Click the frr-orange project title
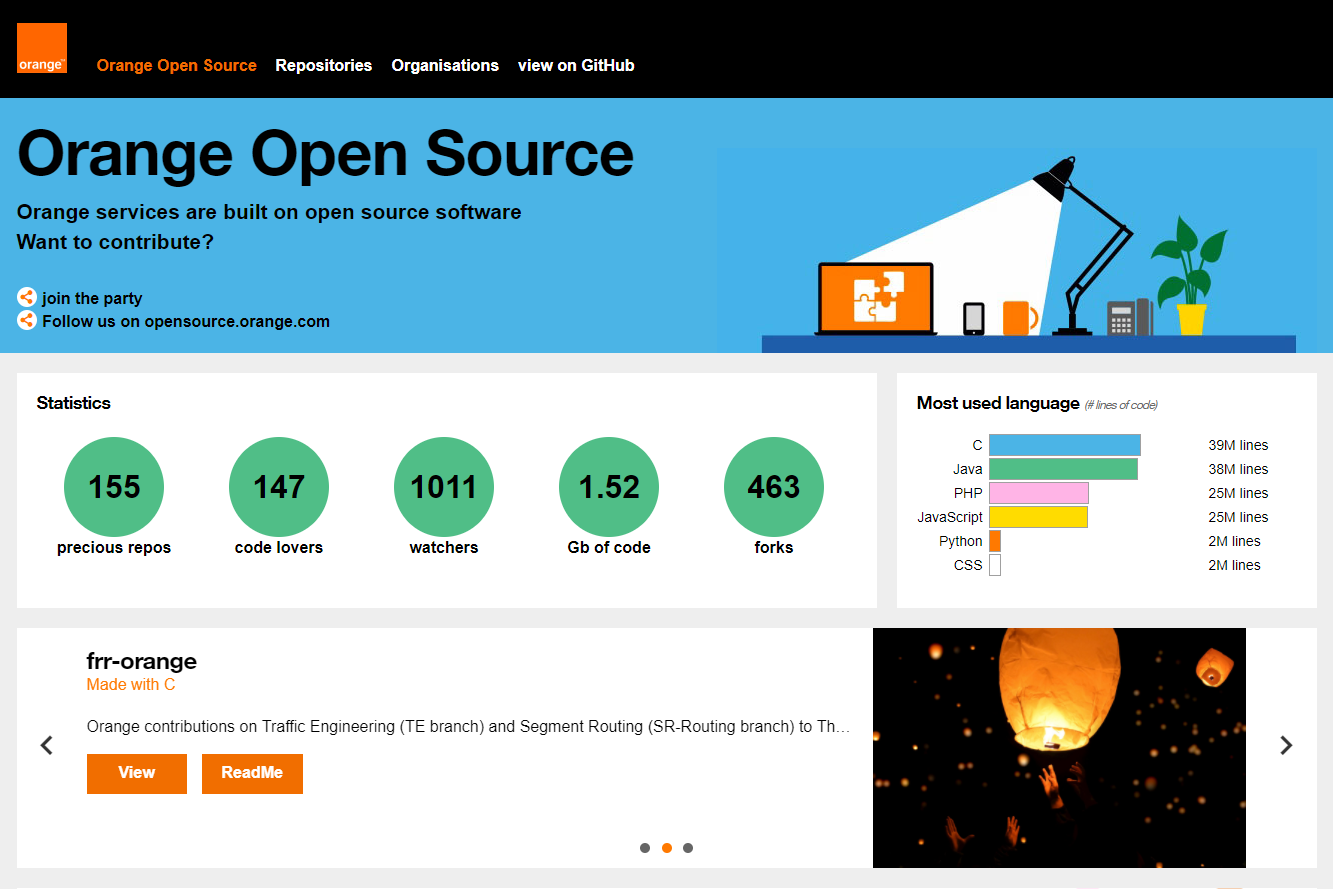Screen dimensions: 1333x889 [141, 661]
